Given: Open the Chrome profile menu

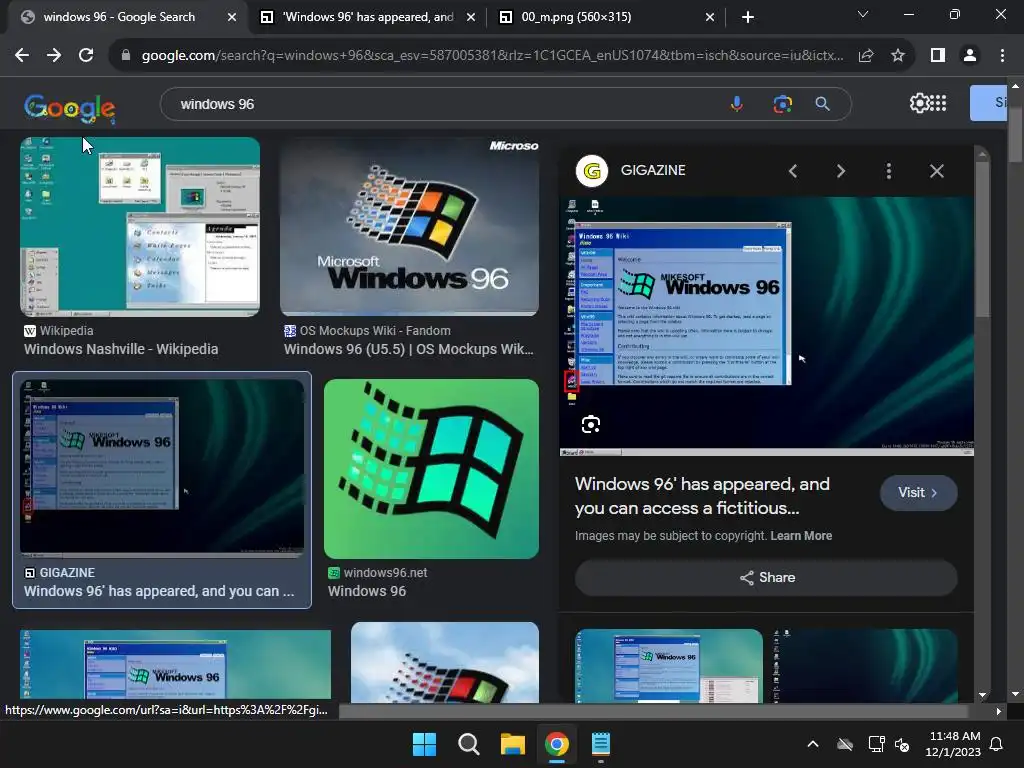Looking at the screenshot, I should [x=970, y=56].
